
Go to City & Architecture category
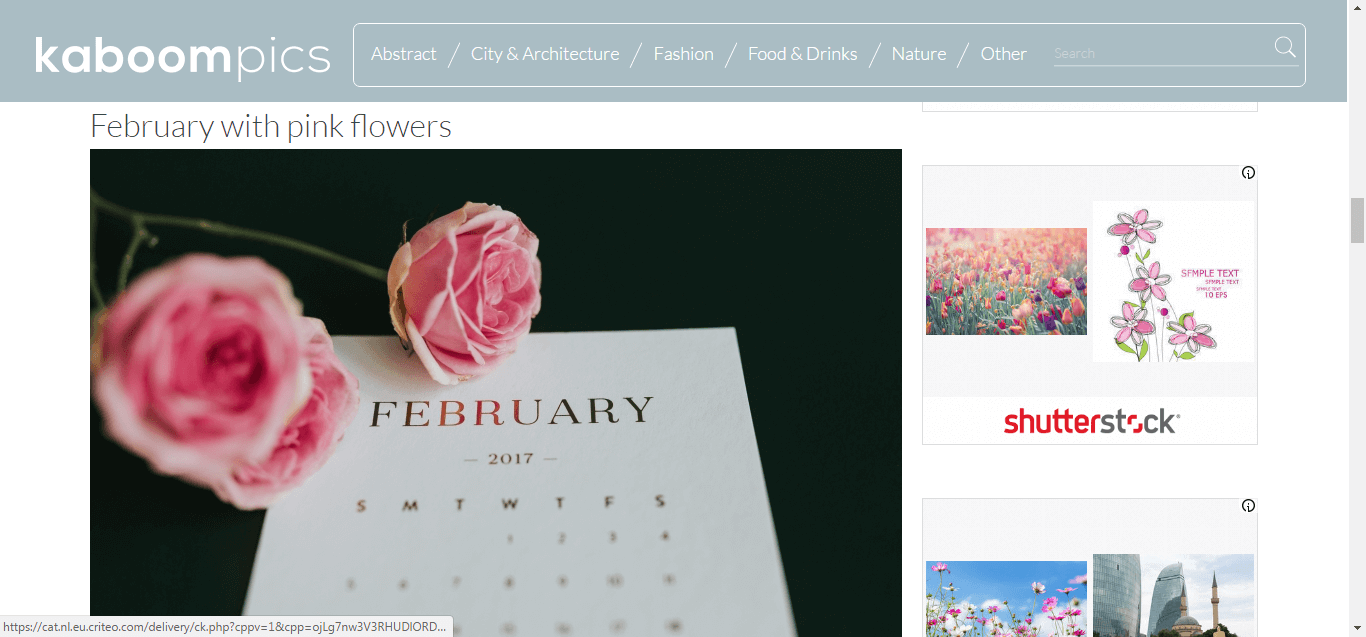[545, 54]
